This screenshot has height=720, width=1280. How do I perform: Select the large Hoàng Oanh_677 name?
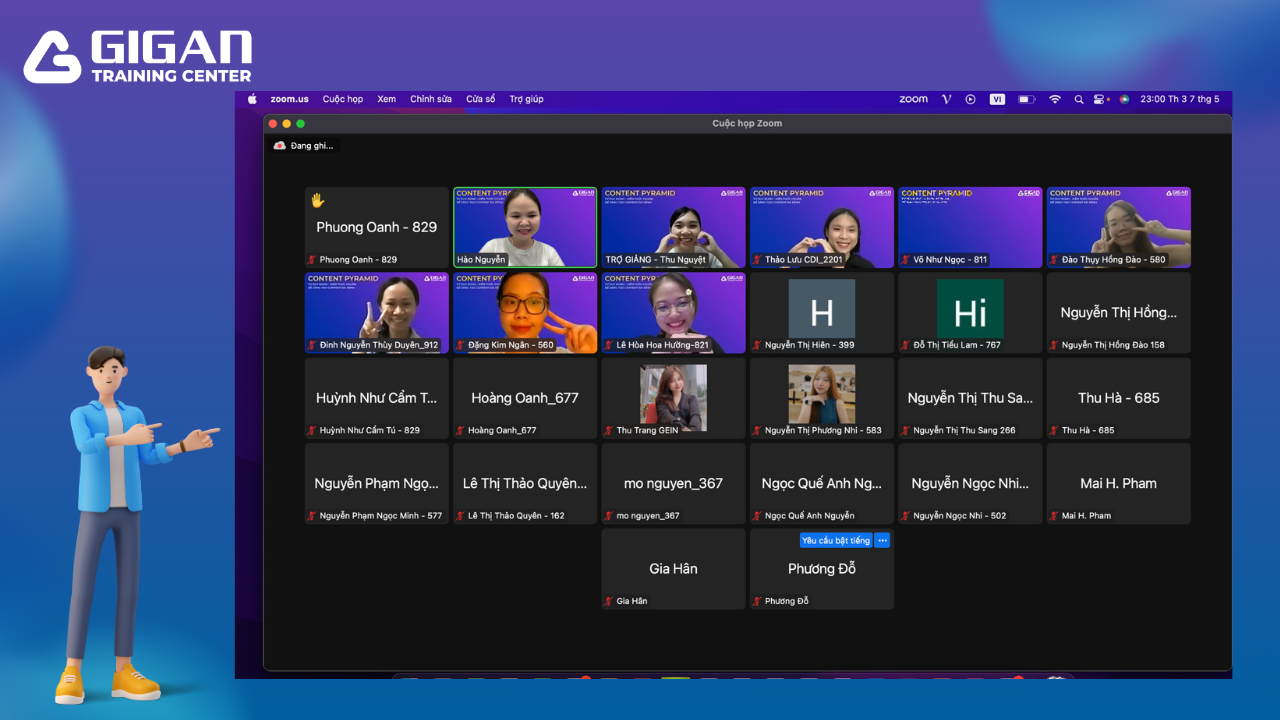(x=525, y=398)
